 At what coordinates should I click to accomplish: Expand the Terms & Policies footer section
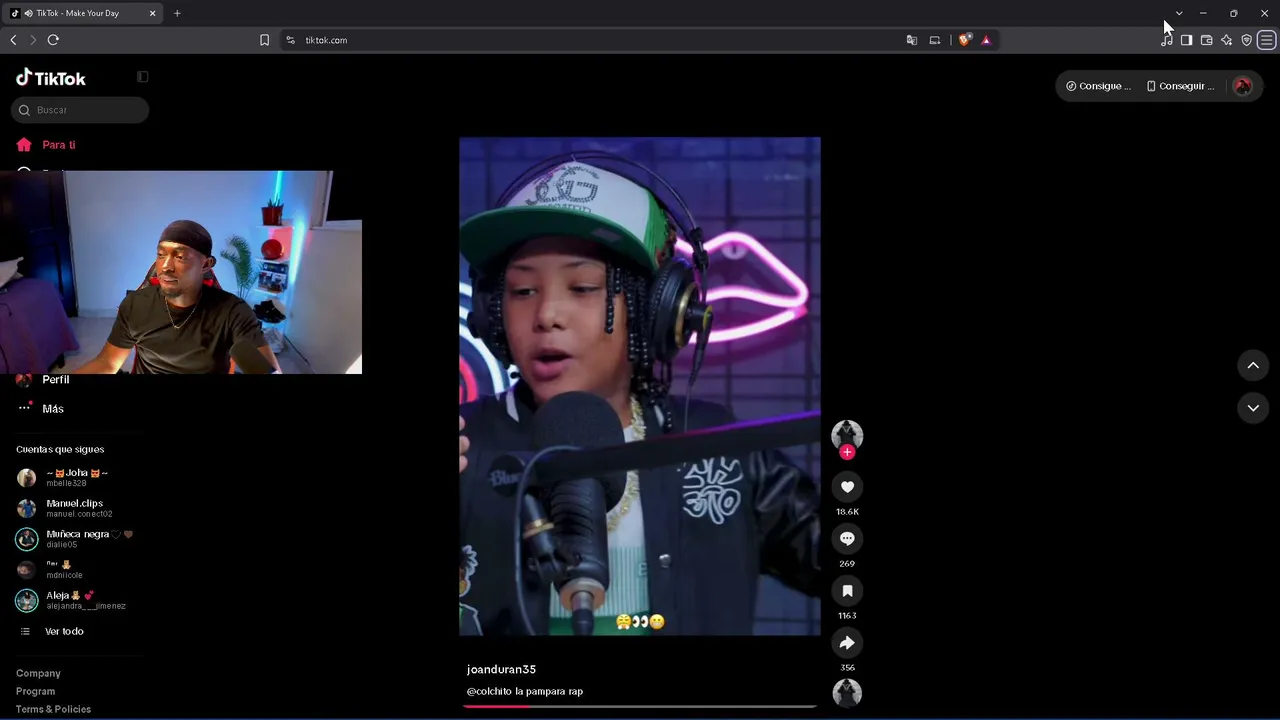click(x=53, y=710)
